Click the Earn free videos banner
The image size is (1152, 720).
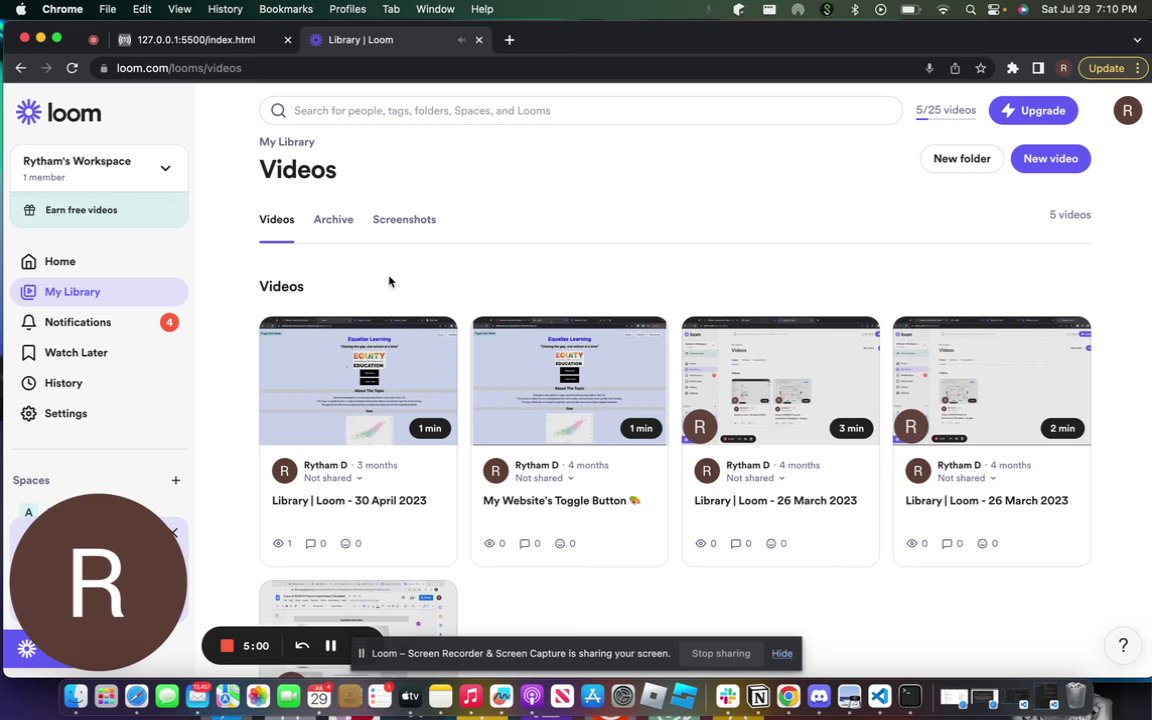[x=99, y=210]
